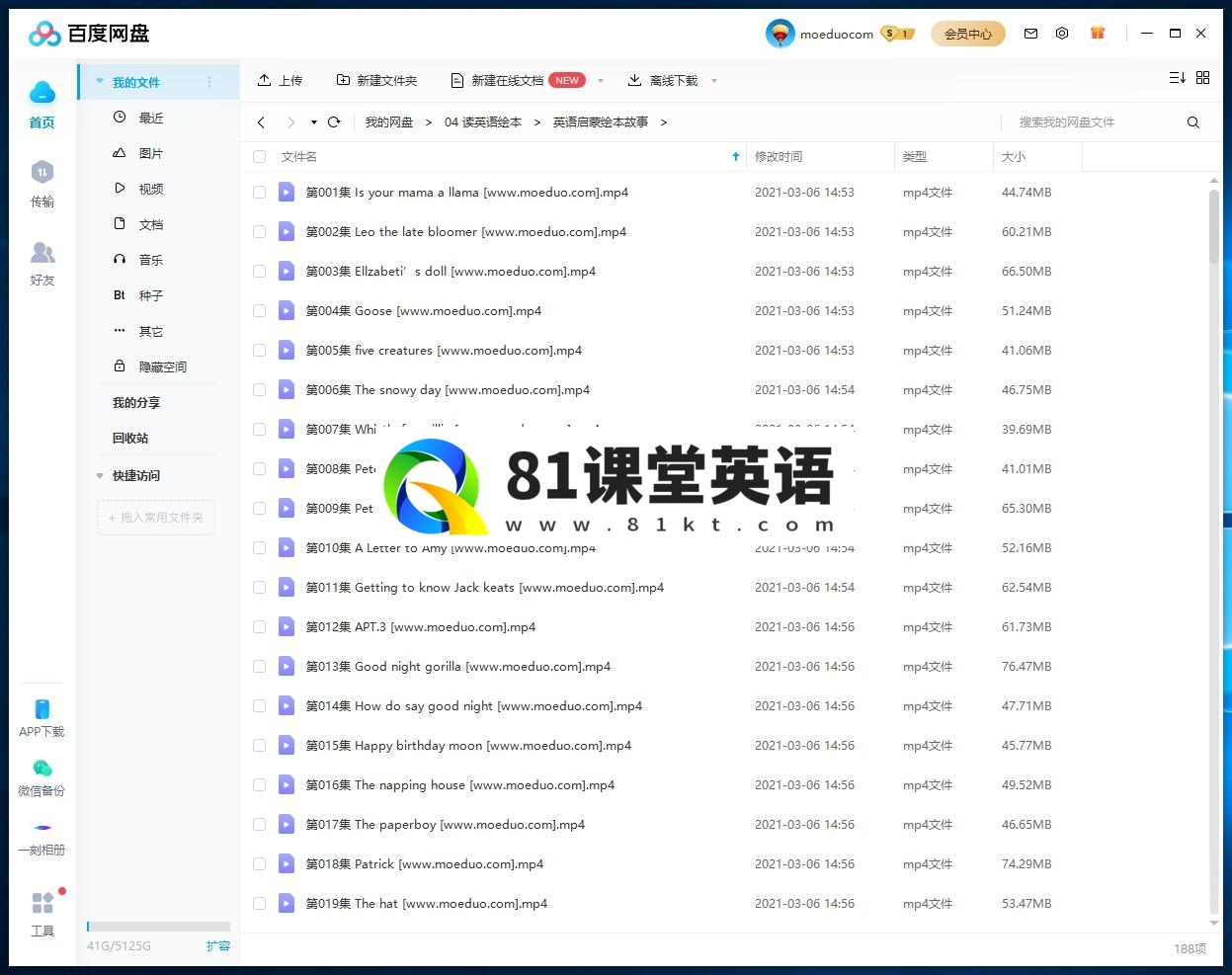Expand breadcrumb arrow after 我的网盘
The image size is (1232, 975).
coord(429,122)
